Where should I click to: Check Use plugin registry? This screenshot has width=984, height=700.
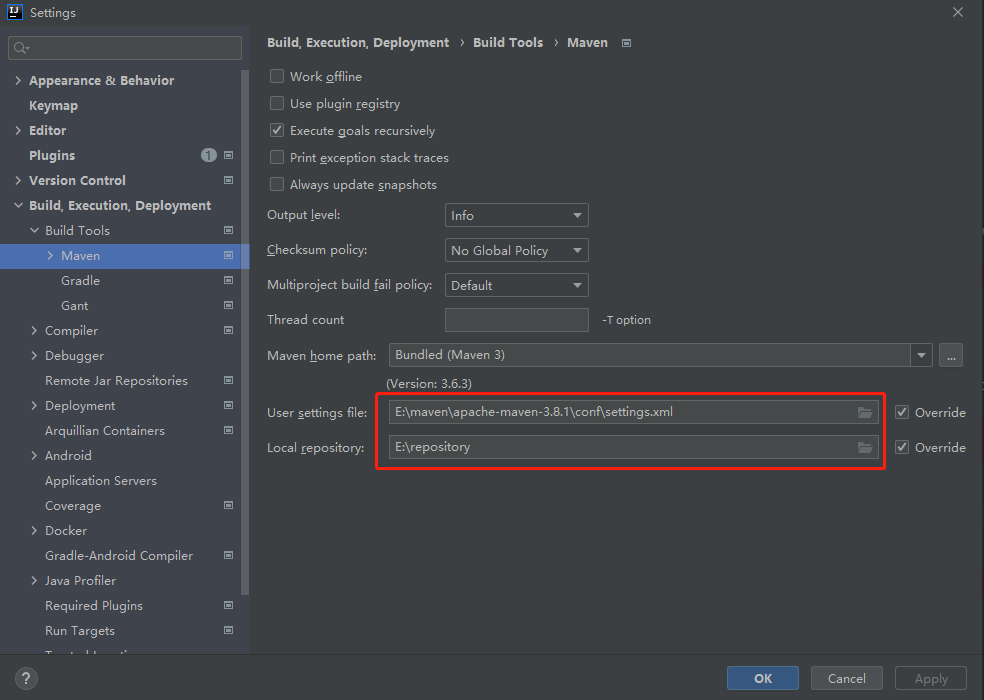pyautogui.click(x=277, y=104)
